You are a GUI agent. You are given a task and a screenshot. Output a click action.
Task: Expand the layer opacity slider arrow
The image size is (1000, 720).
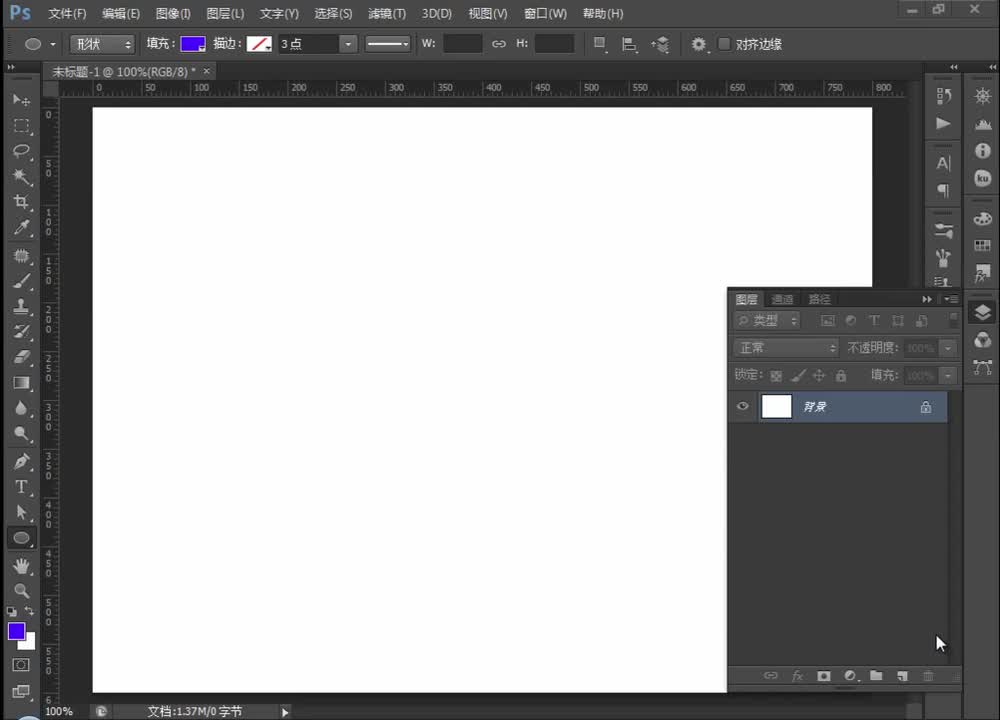click(948, 348)
